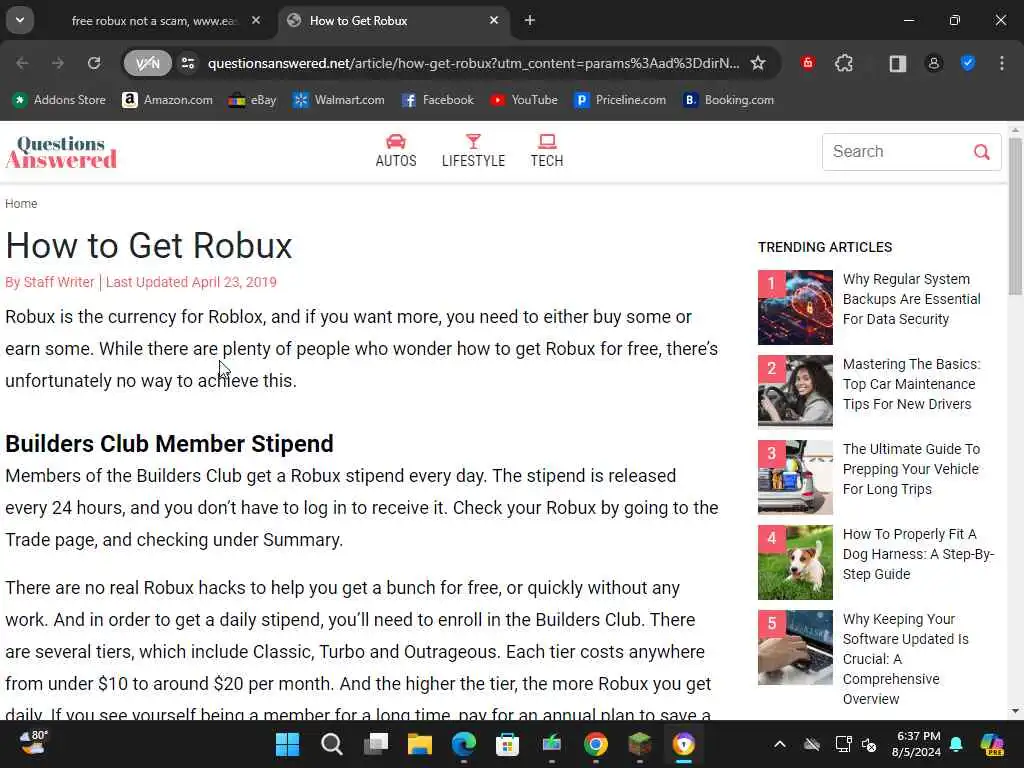Close the 'How to Get Robux' tab
Viewport: 1024px width, 768px height.
(494, 21)
